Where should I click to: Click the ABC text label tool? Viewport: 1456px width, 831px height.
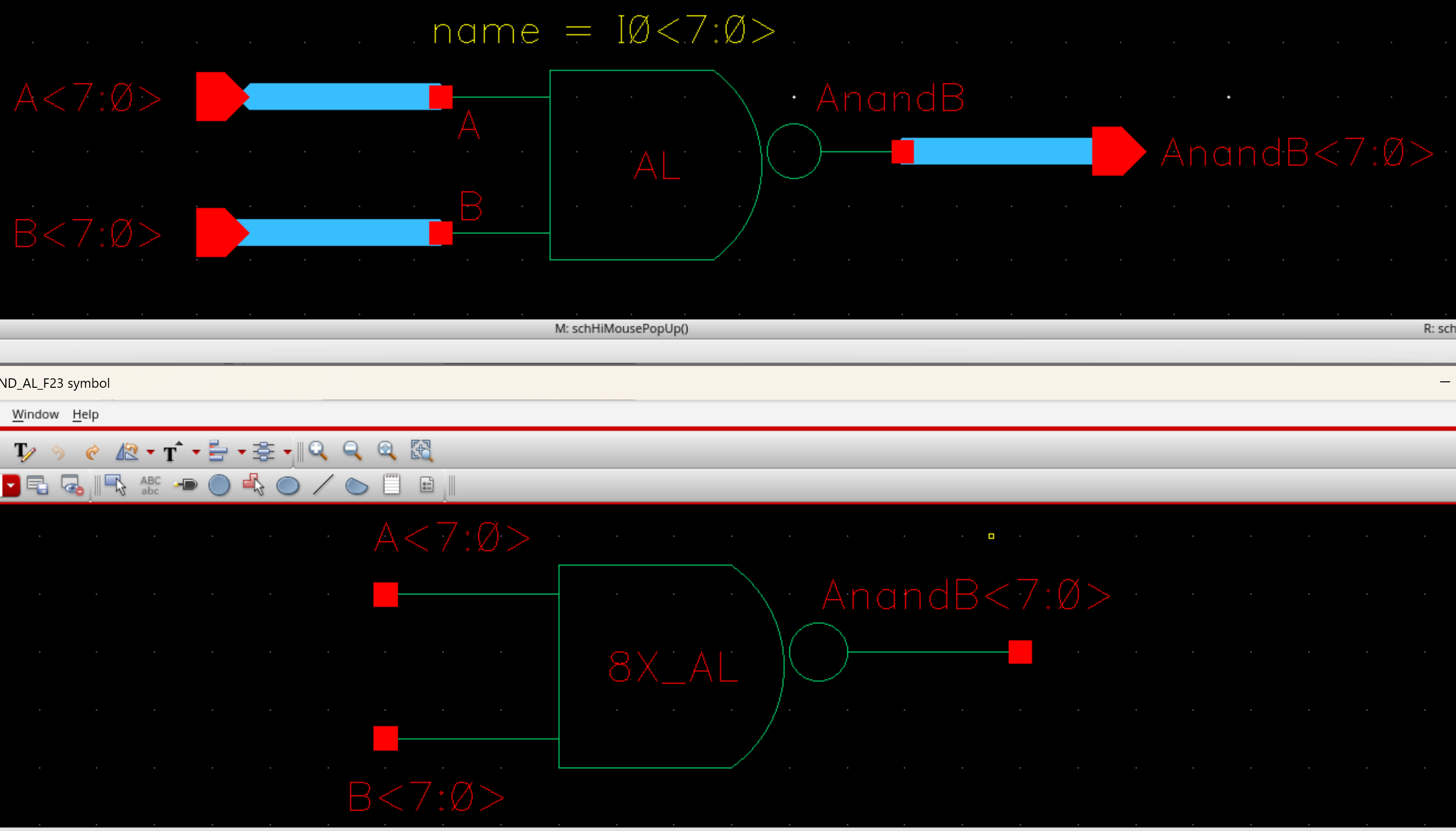click(x=150, y=485)
